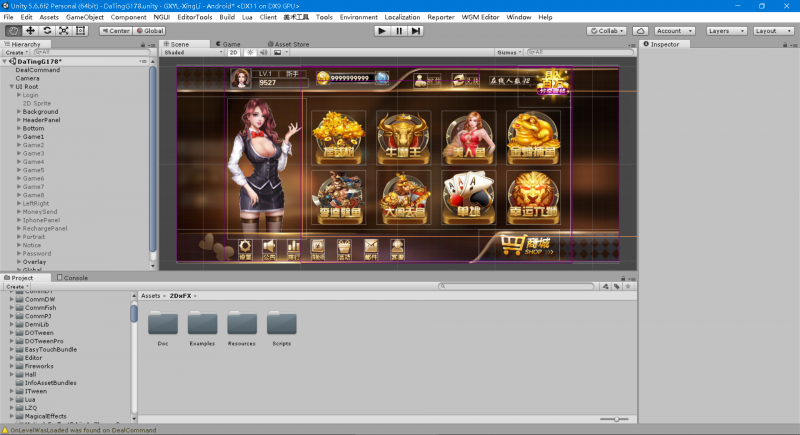Toggle the Center pivot button
The image size is (800, 435).
click(115, 31)
